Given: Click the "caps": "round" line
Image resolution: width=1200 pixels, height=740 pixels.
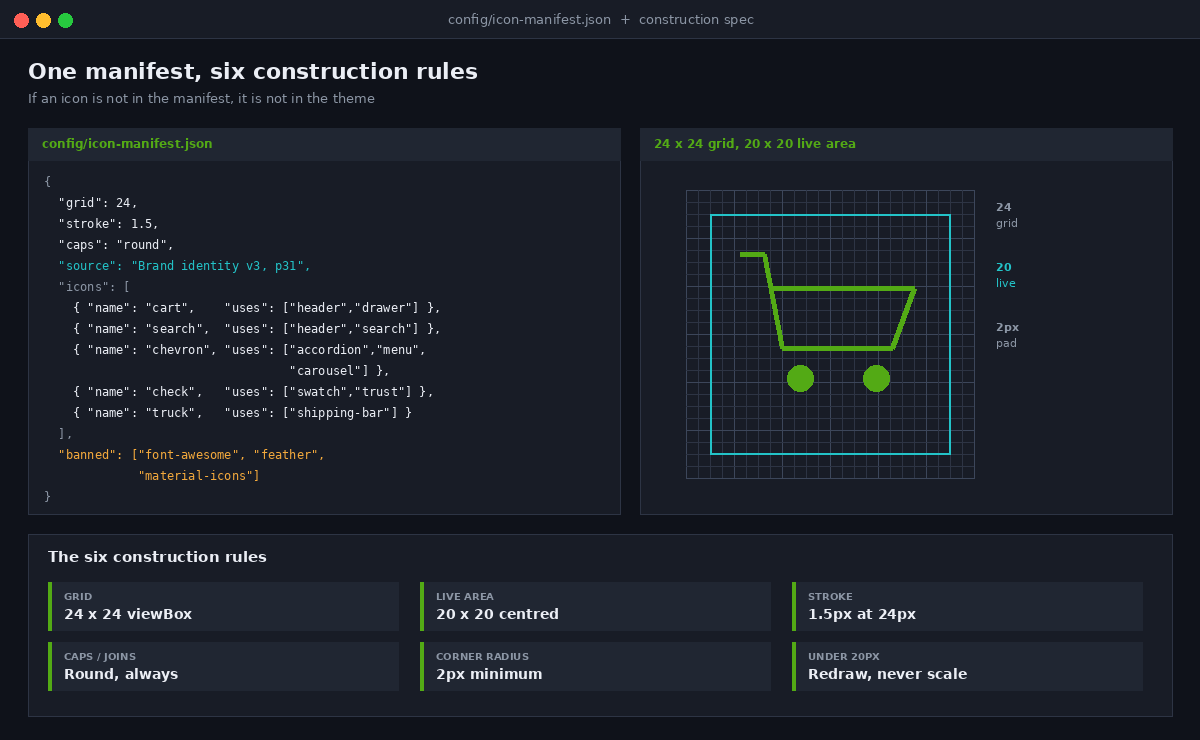Looking at the screenshot, I should (116, 245).
